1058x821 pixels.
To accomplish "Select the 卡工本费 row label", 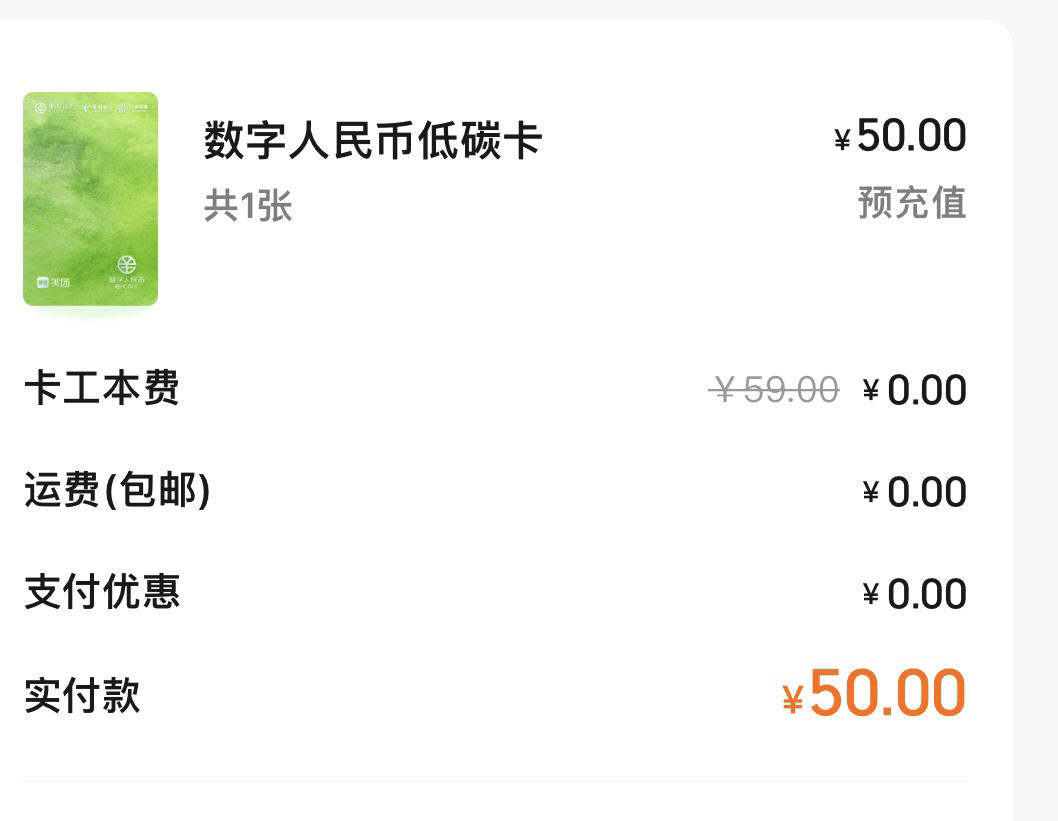I will 102,388.
